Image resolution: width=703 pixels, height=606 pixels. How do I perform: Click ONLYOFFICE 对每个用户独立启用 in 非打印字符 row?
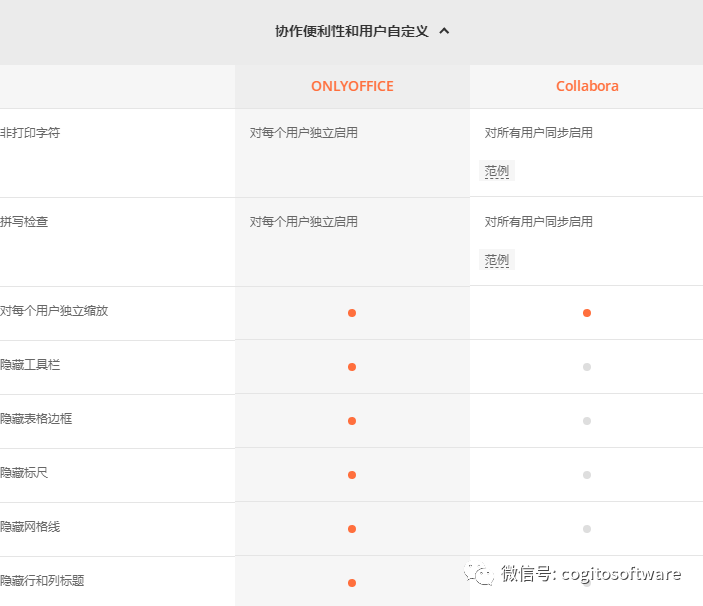pyautogui.click(x=304, y=133)
